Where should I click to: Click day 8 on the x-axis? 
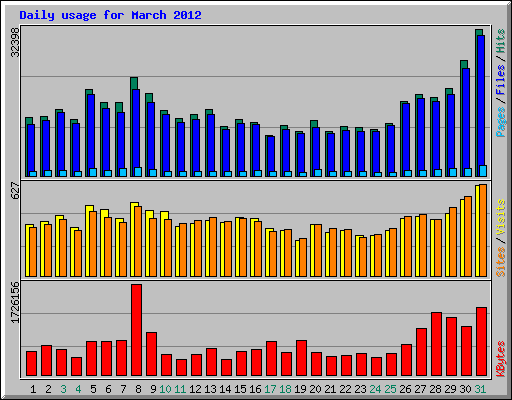click(x=138, y=389)
